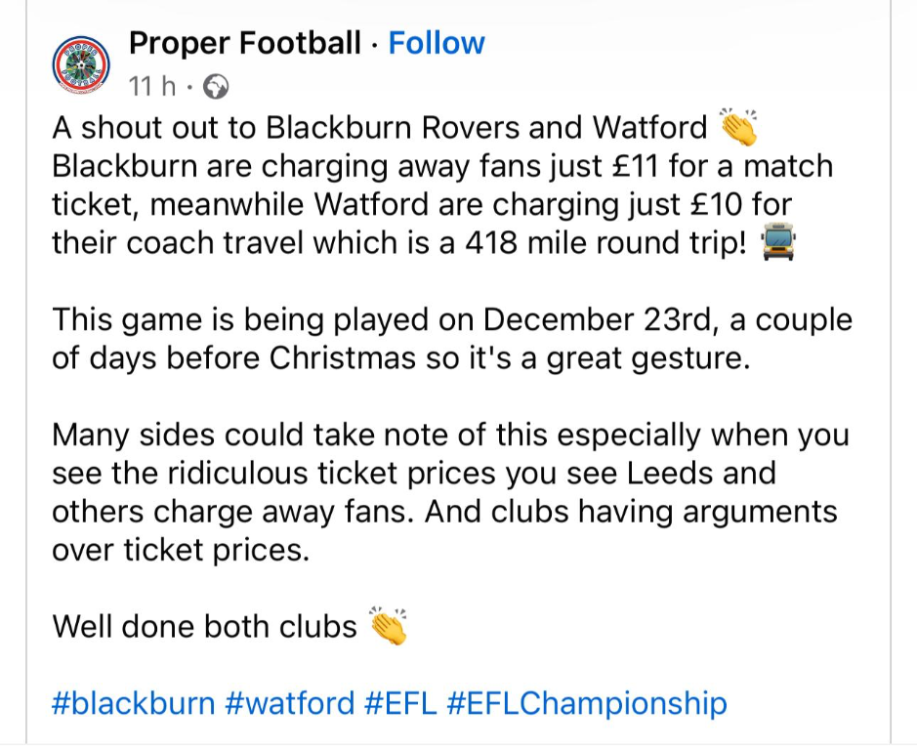Open the Proper Football profile picture
This screenshot has width=917, height=750.
81,64
